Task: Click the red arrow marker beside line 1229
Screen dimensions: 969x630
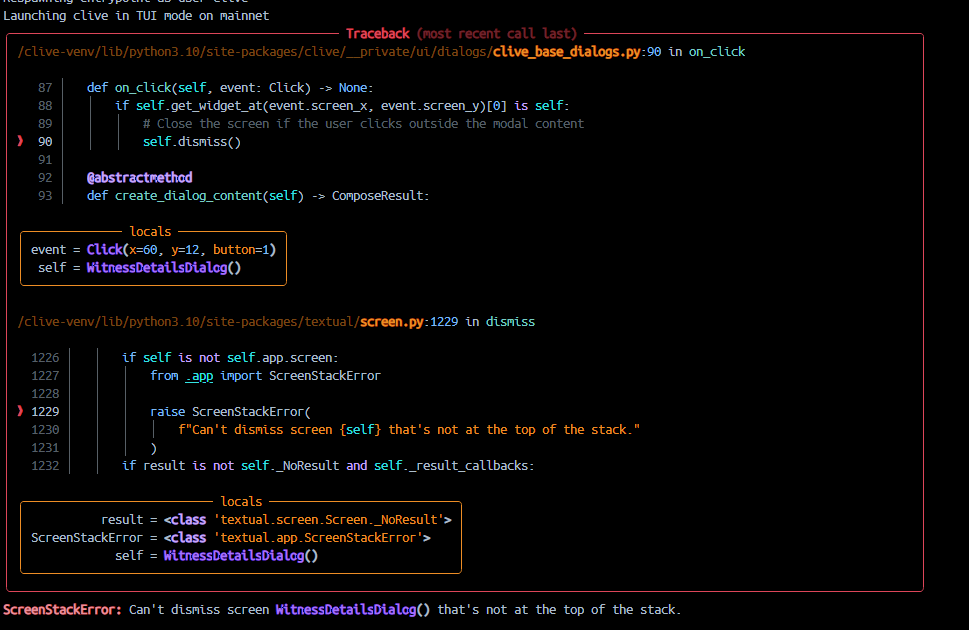Action: pos(20,412)
